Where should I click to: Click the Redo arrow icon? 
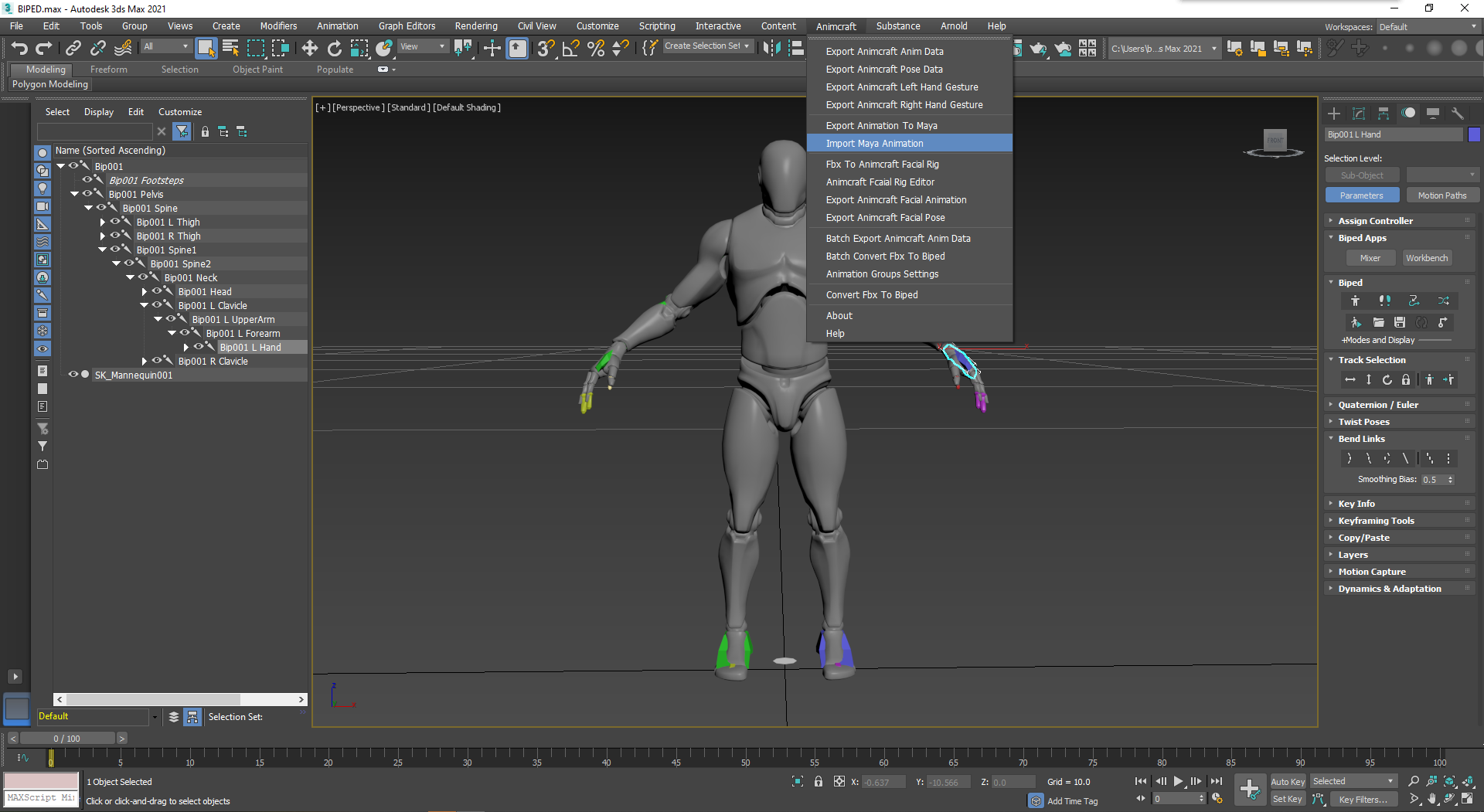tap(44, 48)
